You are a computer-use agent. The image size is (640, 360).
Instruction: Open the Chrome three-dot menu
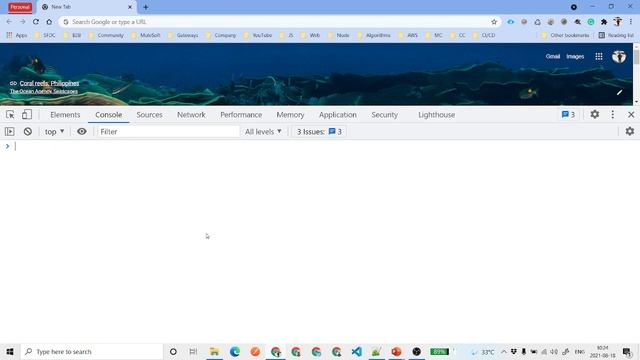(631, 22)
